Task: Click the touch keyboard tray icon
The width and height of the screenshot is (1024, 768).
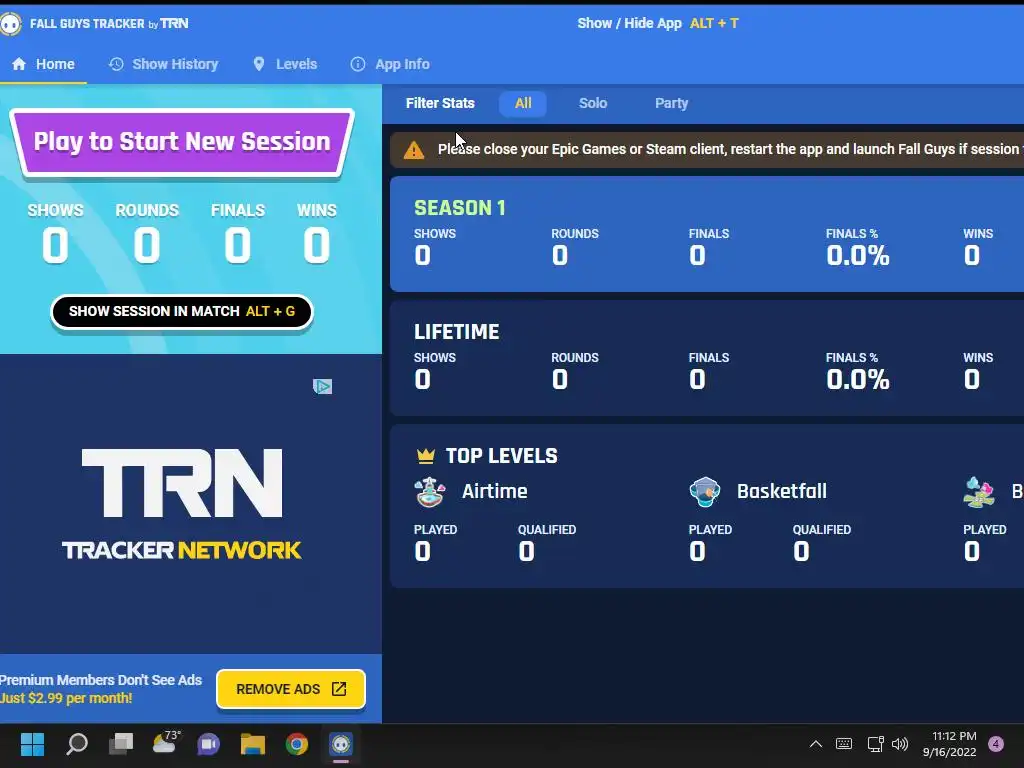Action: click(844, 744)
